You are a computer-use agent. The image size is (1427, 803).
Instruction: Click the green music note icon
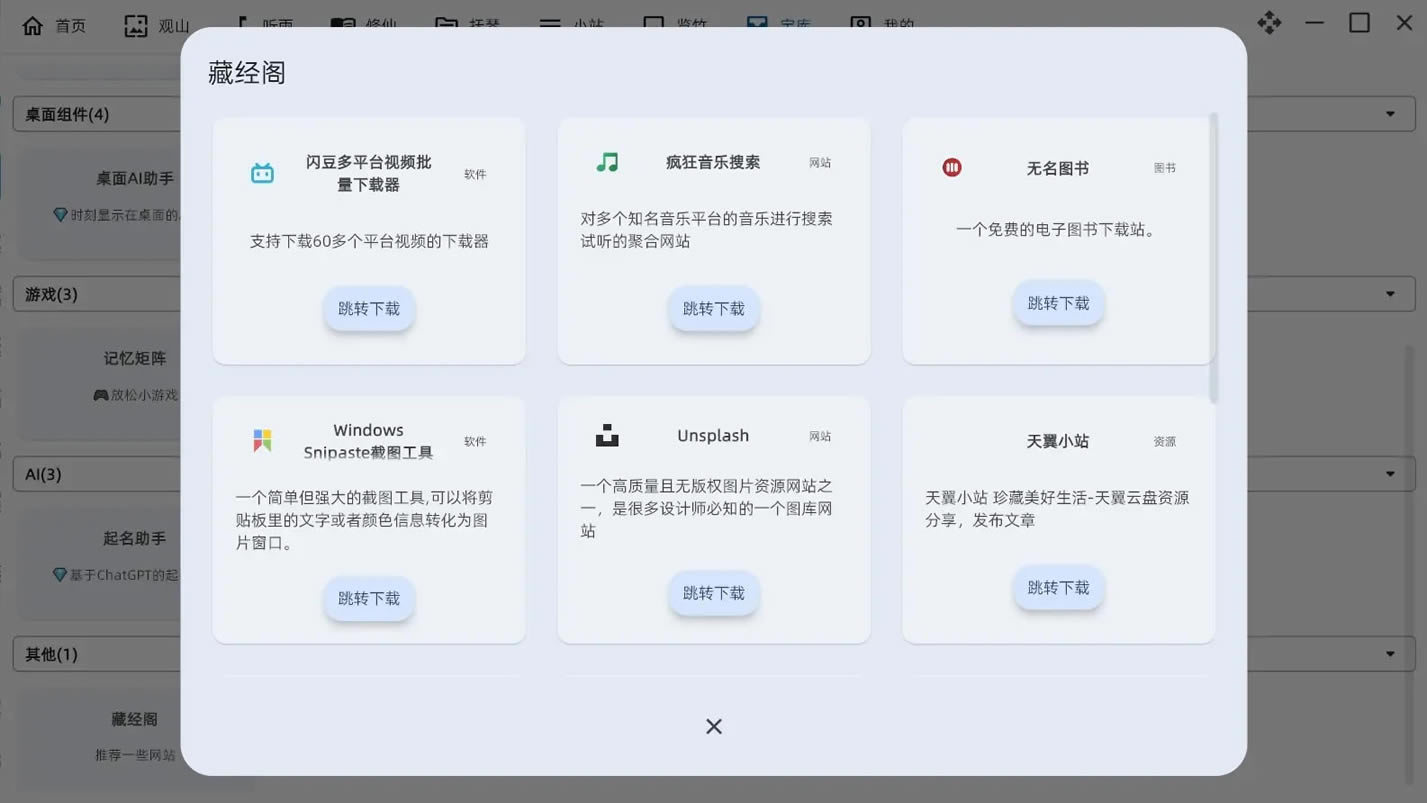(607, 162)
